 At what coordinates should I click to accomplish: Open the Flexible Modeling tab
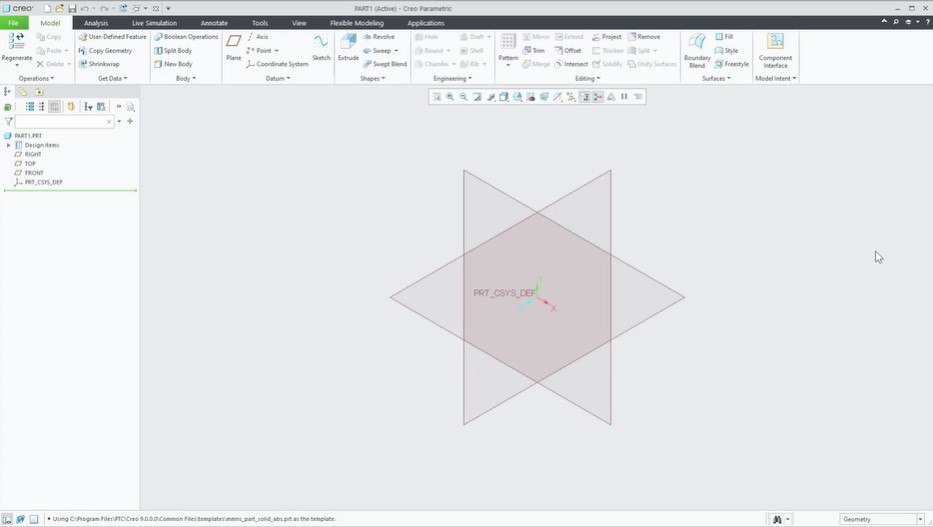[x=356, y=23]
